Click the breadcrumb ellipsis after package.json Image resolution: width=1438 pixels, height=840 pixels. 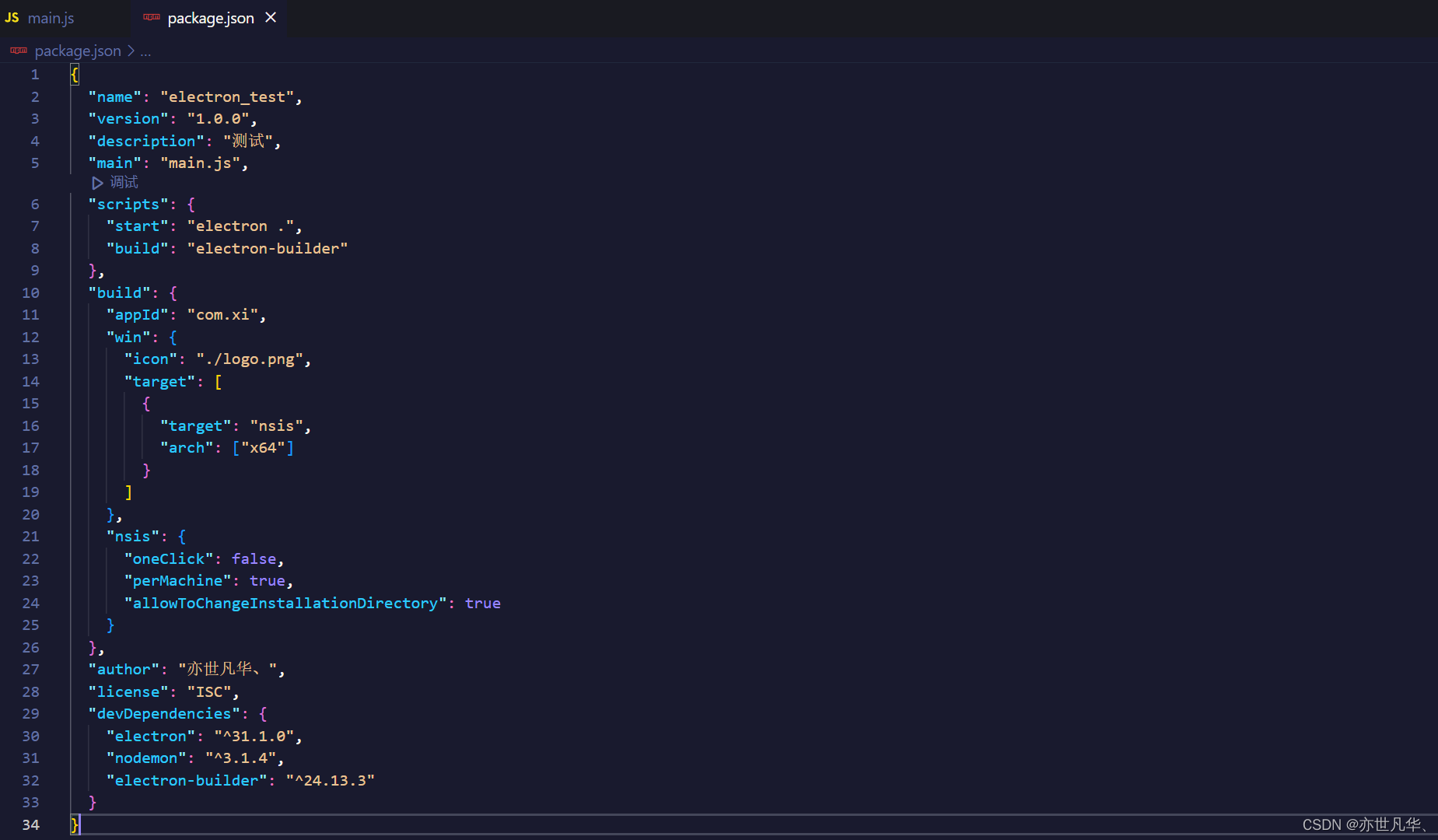[145, 51]
